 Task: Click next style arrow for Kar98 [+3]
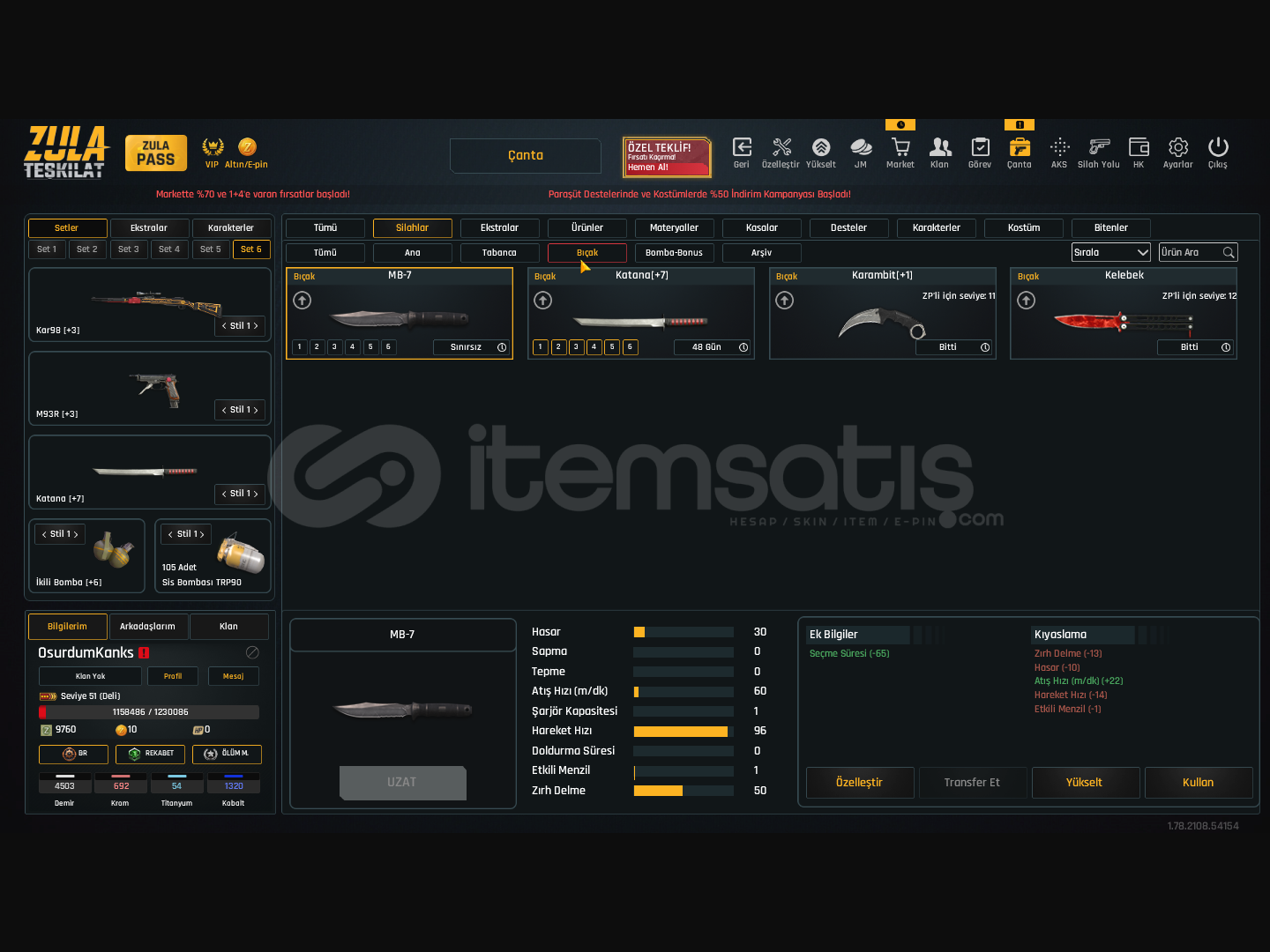256,326
